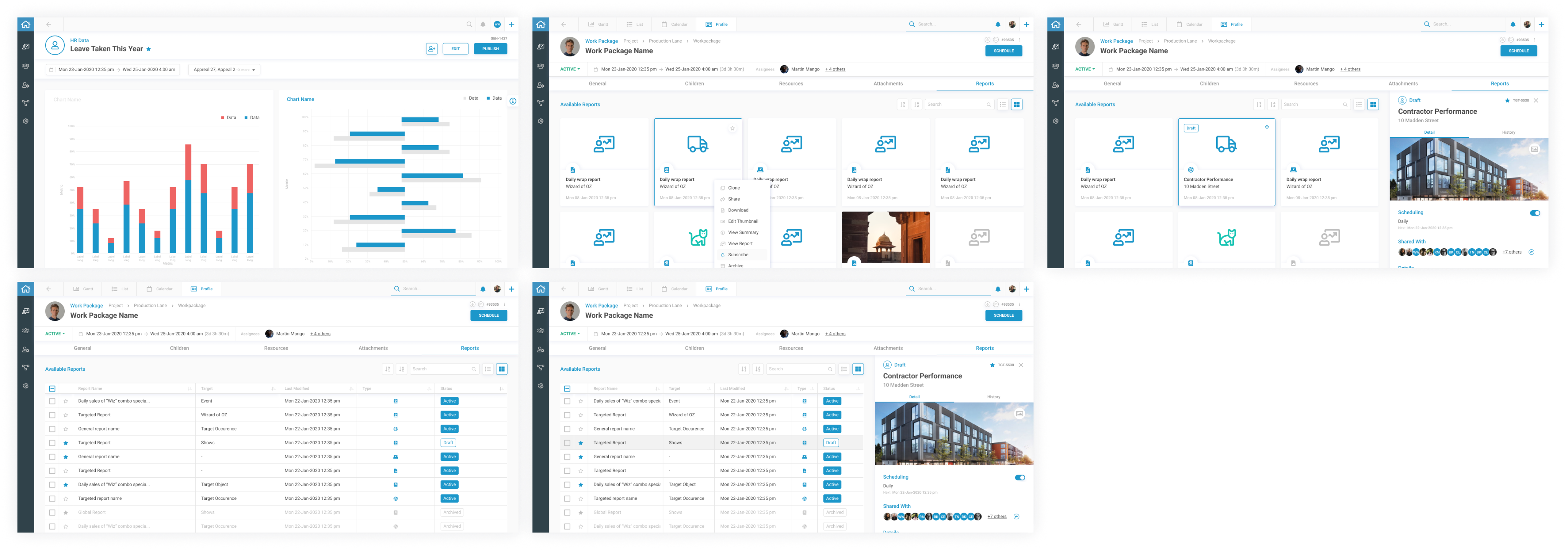Click greyed-out report icon card beside temple photo

(x=979, y=237)
